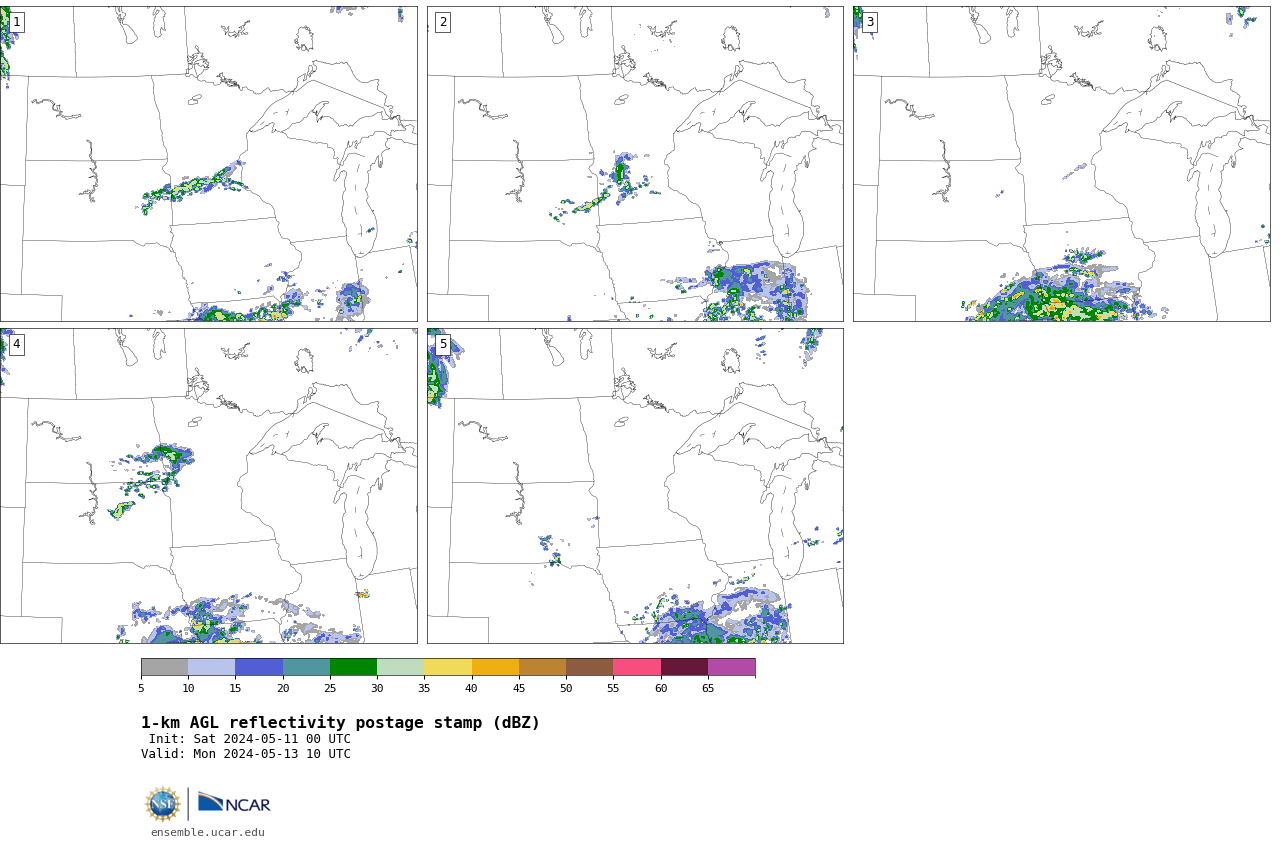Click panel number label 1

pos(16,22)
